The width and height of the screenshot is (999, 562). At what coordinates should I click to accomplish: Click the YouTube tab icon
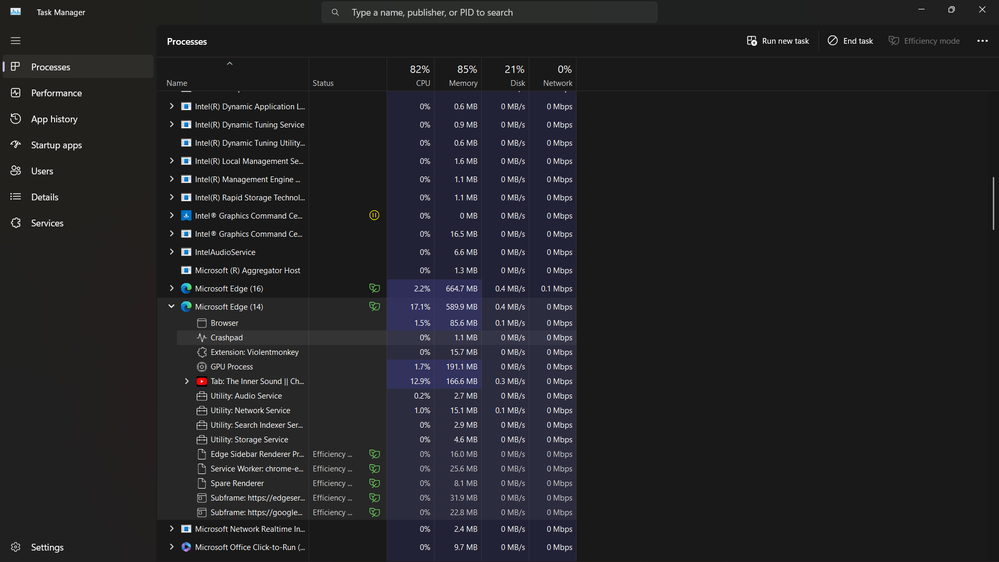(201, 381)
